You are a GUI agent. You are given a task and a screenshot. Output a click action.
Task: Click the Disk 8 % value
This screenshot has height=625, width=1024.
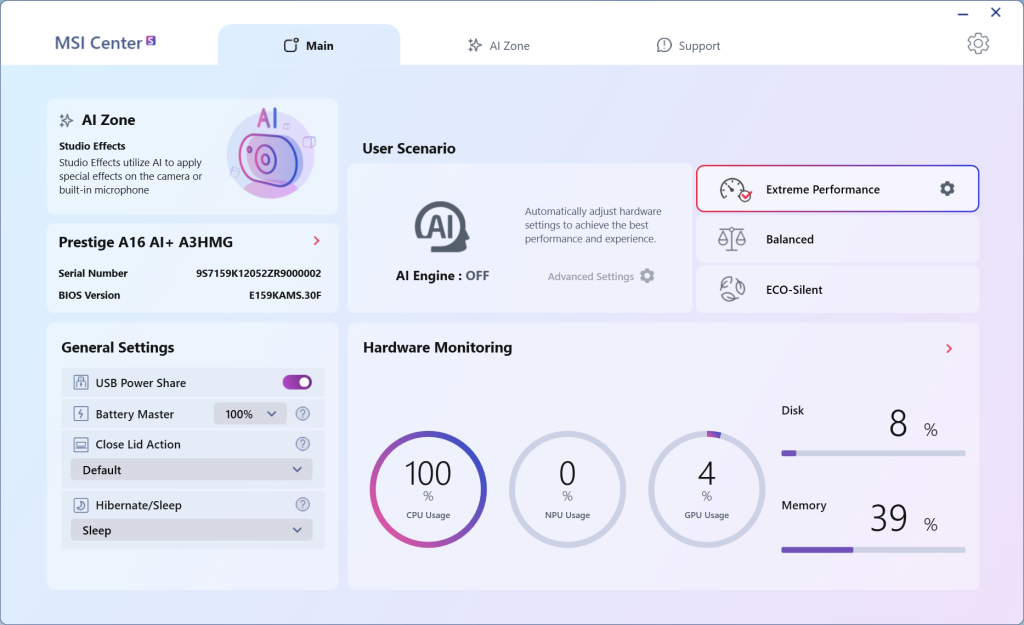click(x=913, y=424)
